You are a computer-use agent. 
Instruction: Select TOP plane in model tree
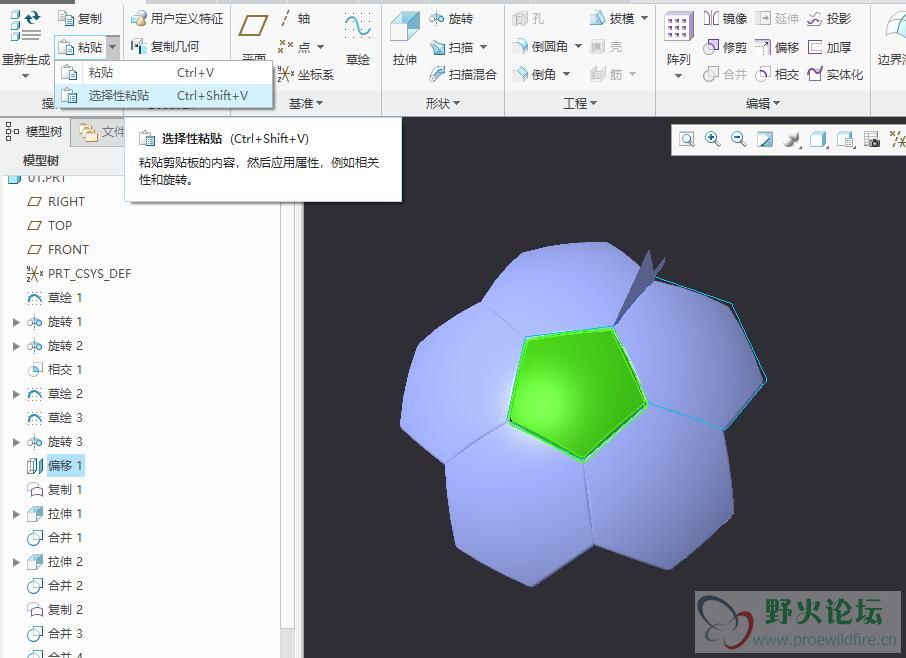pos(50,225)
